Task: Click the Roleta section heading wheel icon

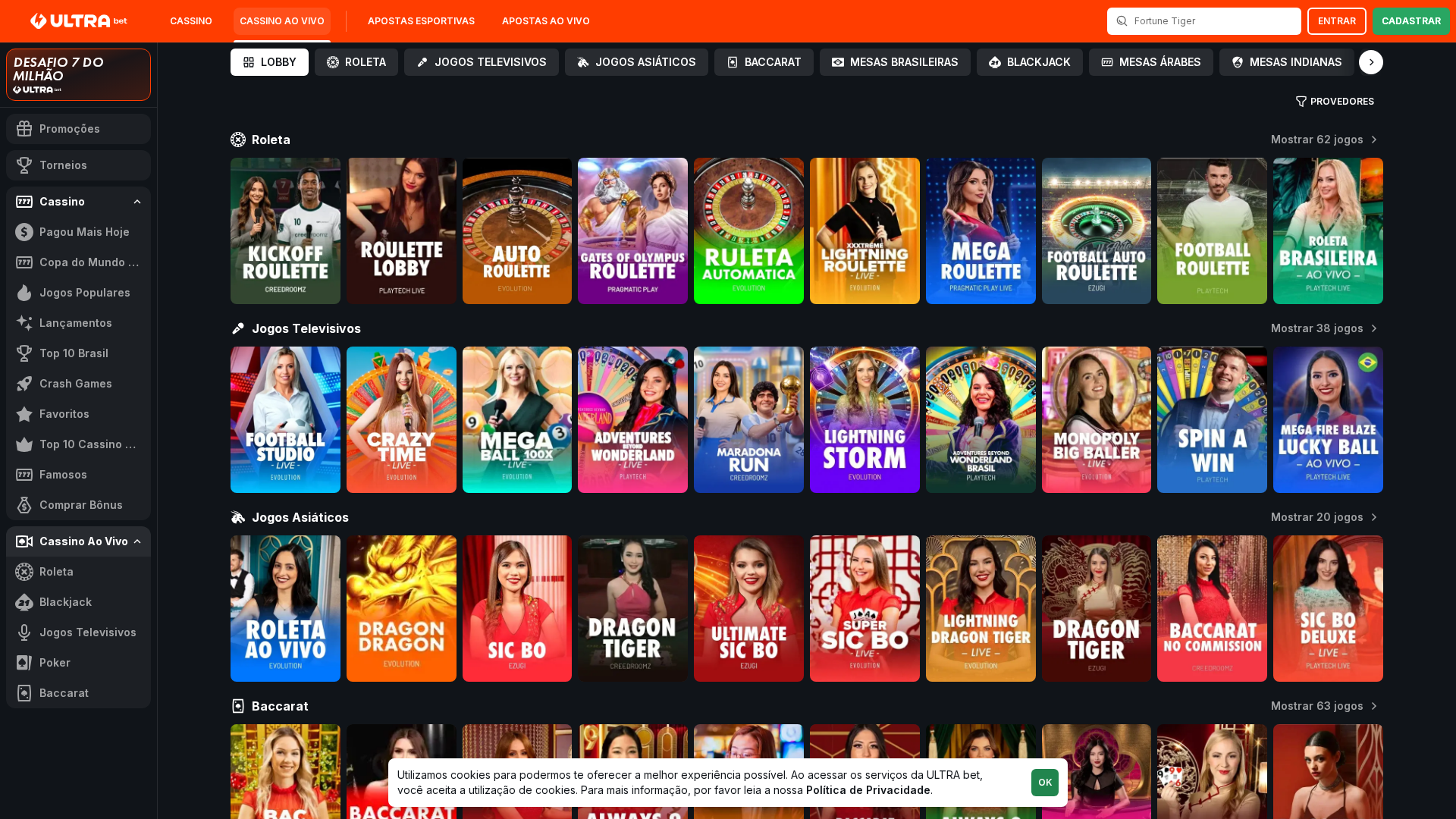Action: (238, 140)
